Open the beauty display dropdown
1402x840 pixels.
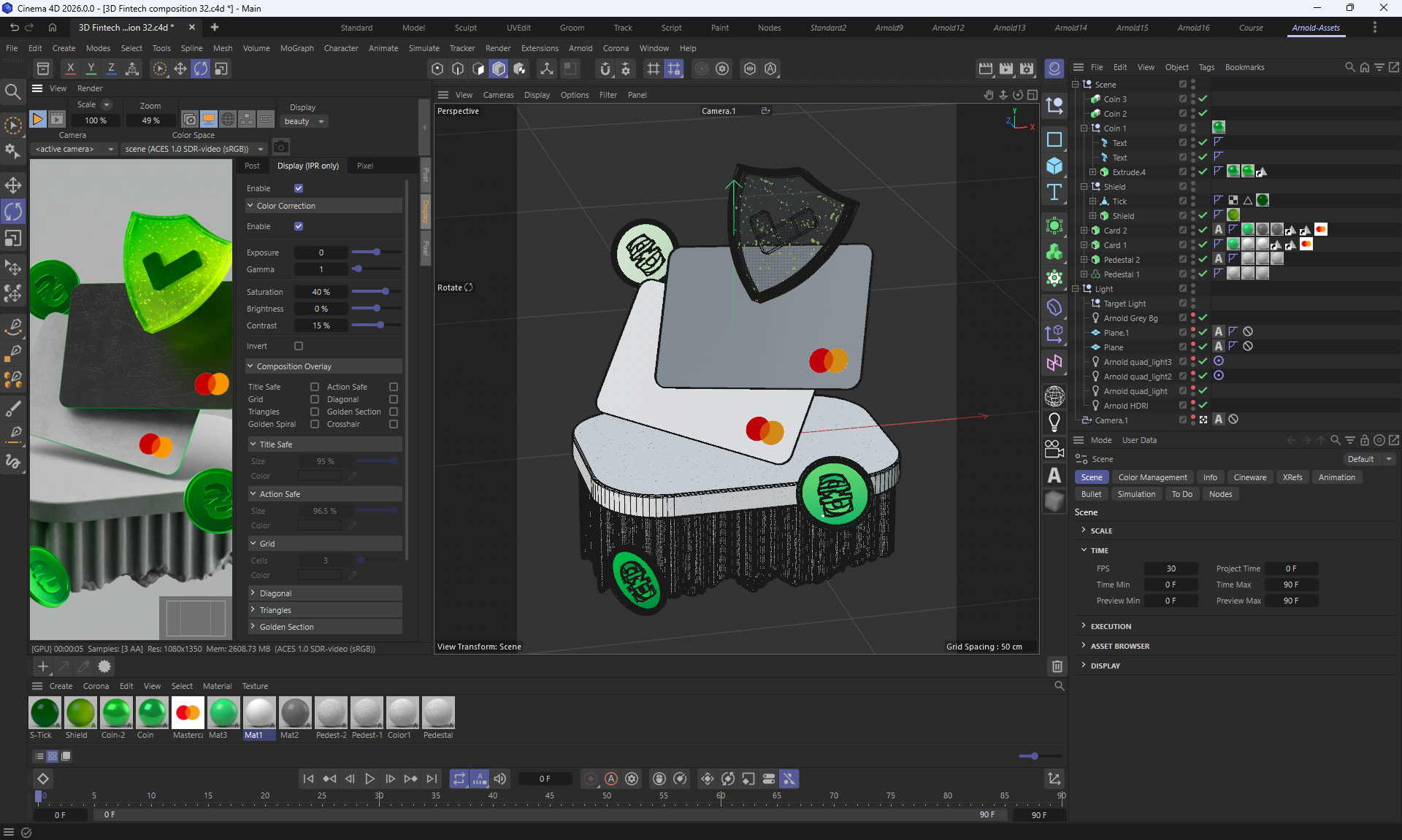[x=304, y=121]
